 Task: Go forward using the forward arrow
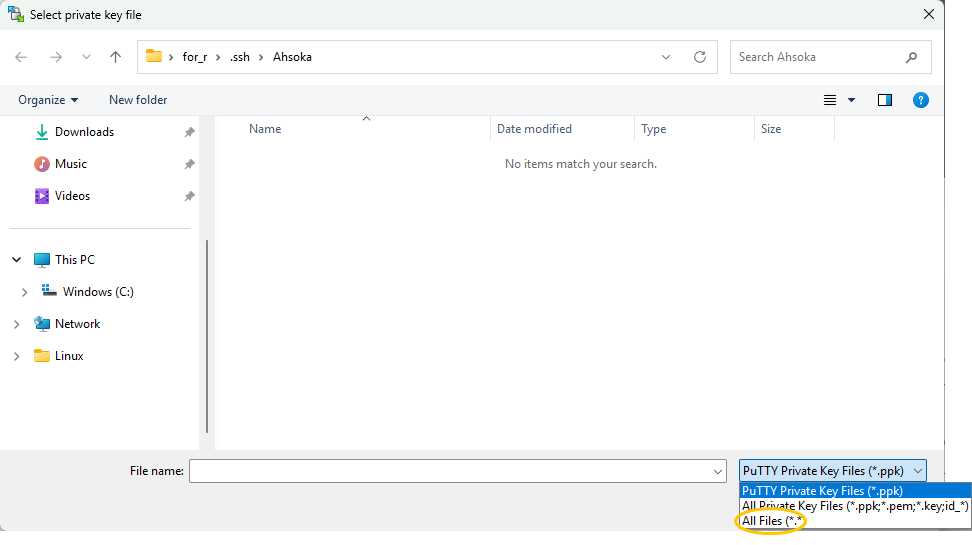click(x=56, y=57)
